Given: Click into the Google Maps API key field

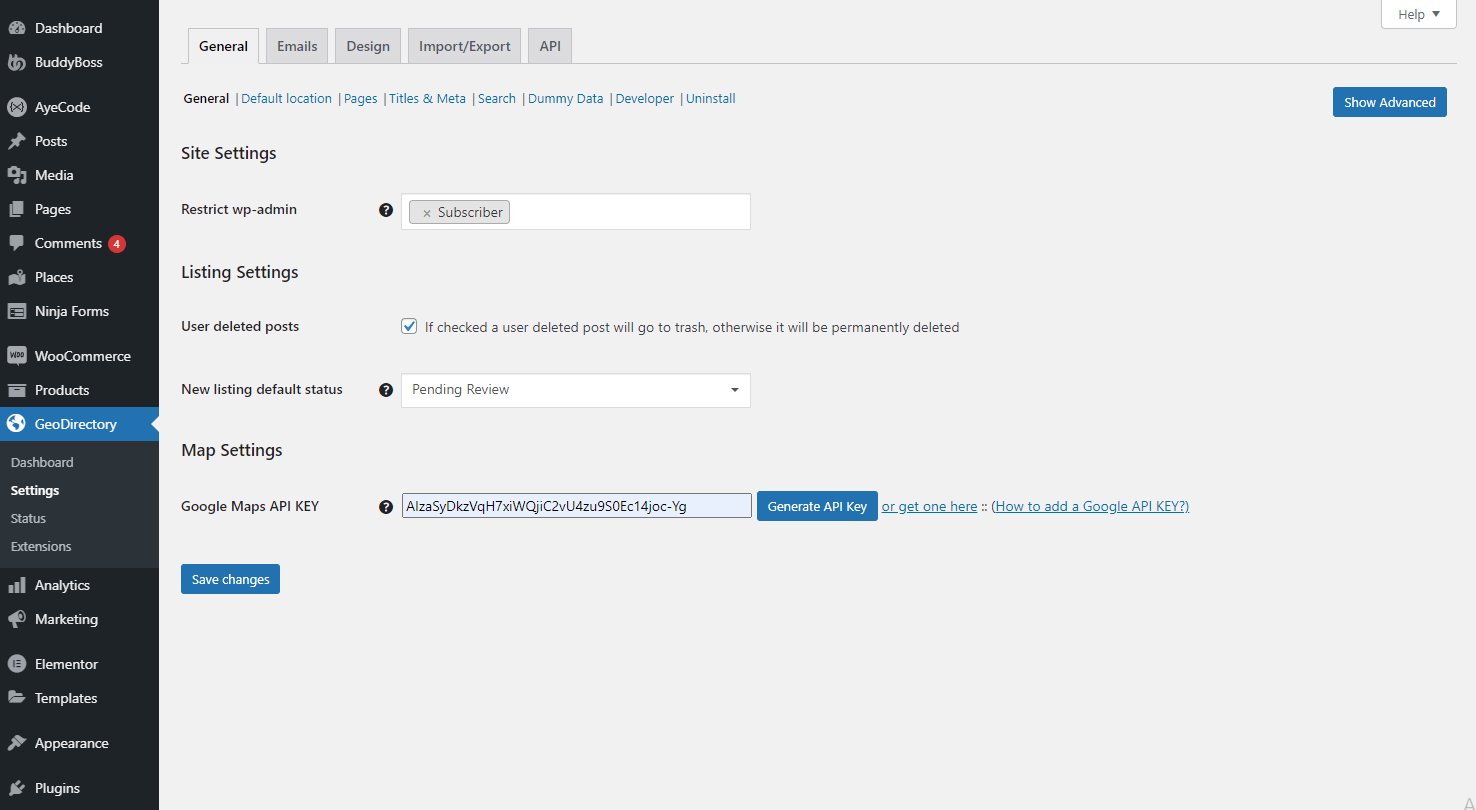Looking at the screenshot, I should click(x=576, y=506).
